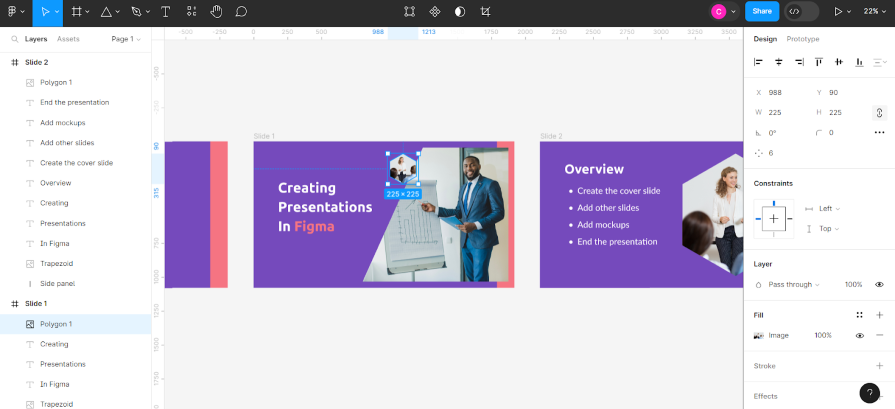The image size is (895, 409).
Task: Align the selection to horizontal centers
Action: coord(779,62)
